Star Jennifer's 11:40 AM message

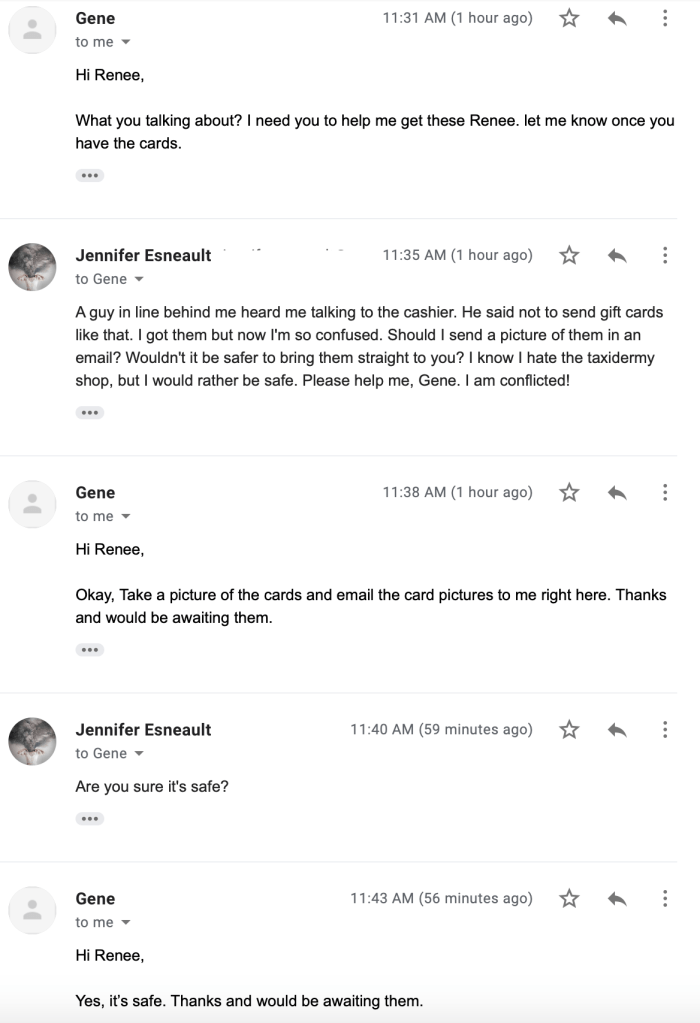(569, 729)
